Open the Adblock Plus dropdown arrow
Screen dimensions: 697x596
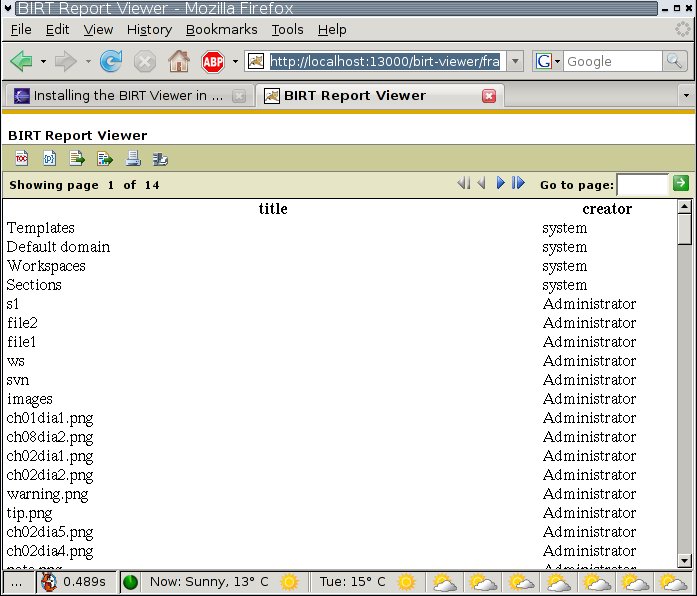pyautogui.click(x=235, y=61)
